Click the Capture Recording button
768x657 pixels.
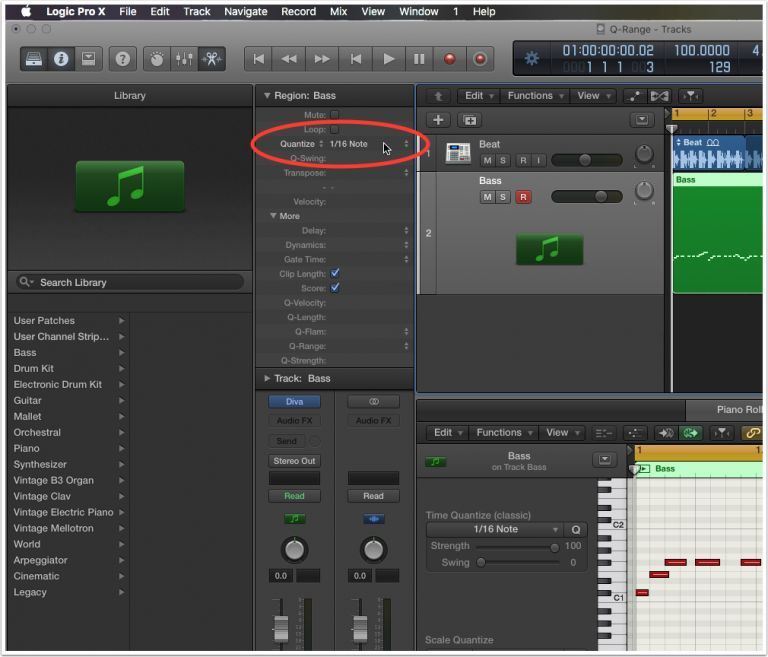tap(480, 59)
